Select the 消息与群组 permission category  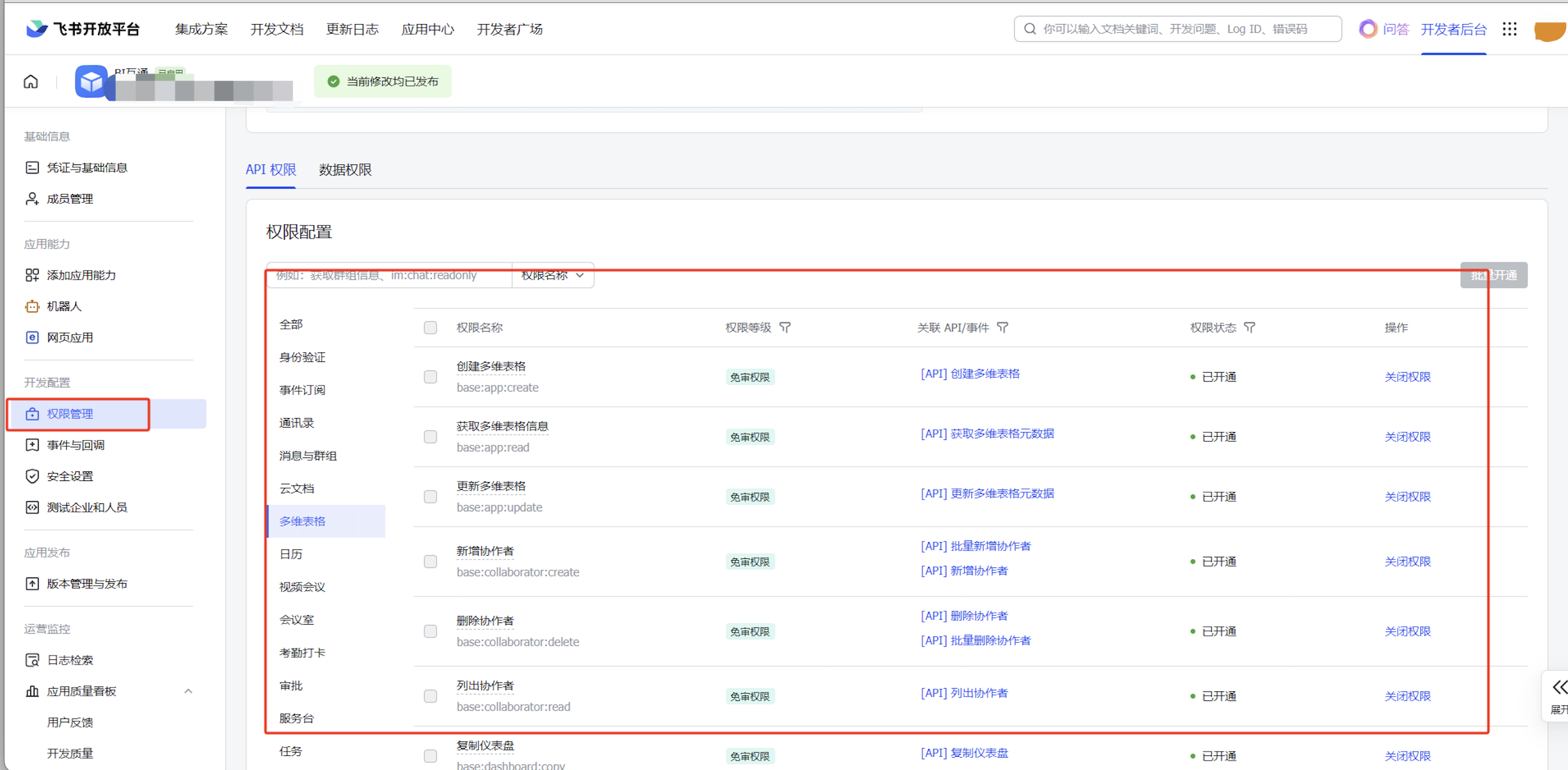point(308,456)
